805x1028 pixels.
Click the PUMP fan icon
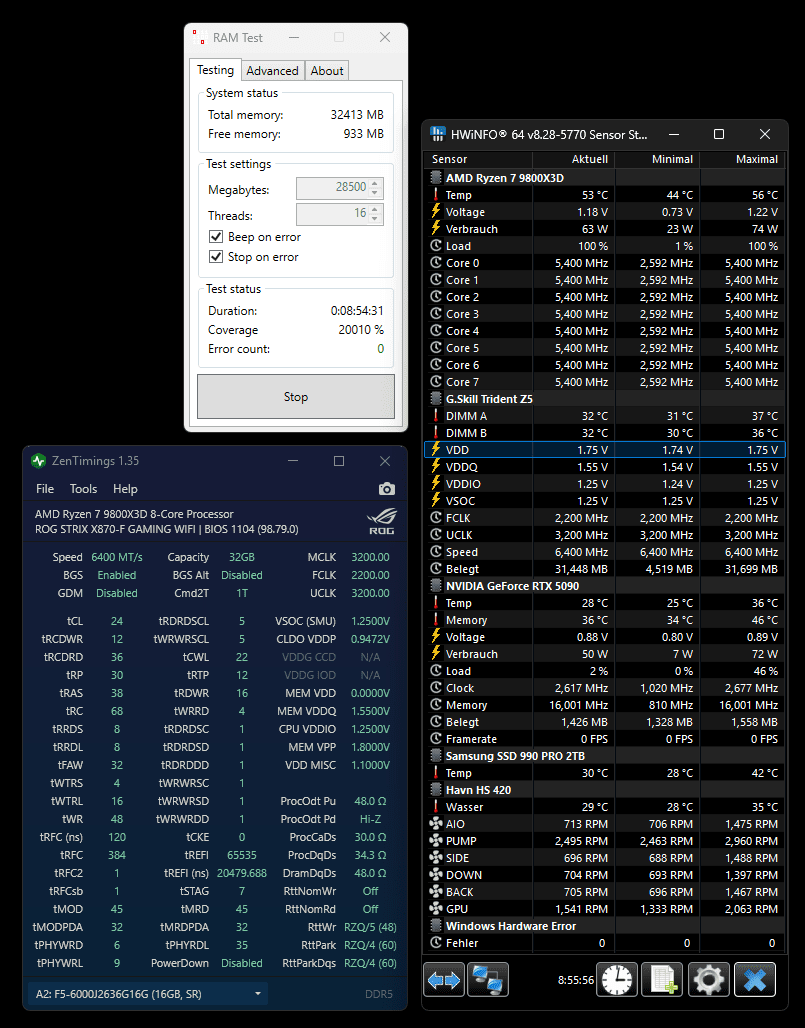coord(435,840)
